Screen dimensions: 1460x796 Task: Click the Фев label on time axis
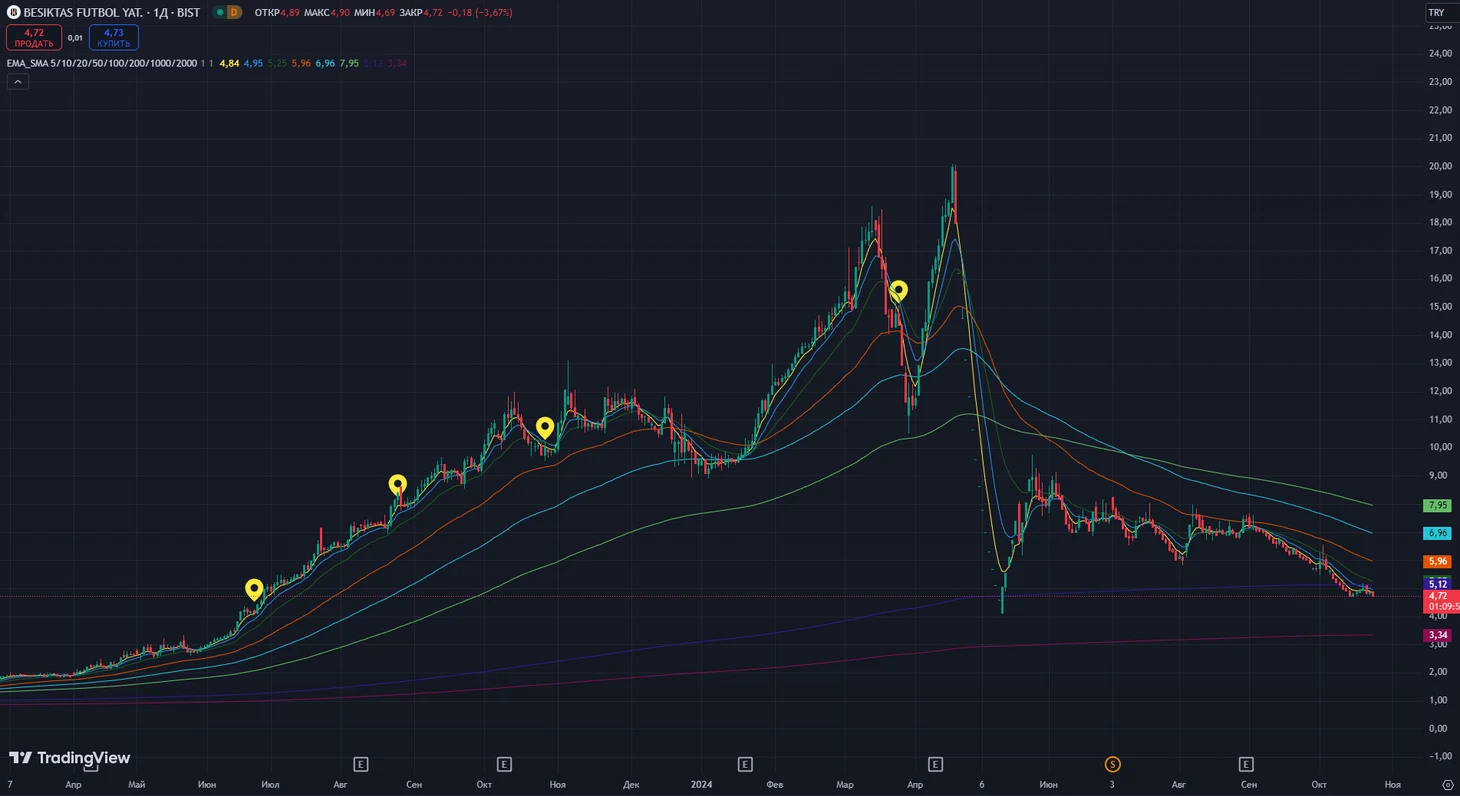tap(777, 785)
